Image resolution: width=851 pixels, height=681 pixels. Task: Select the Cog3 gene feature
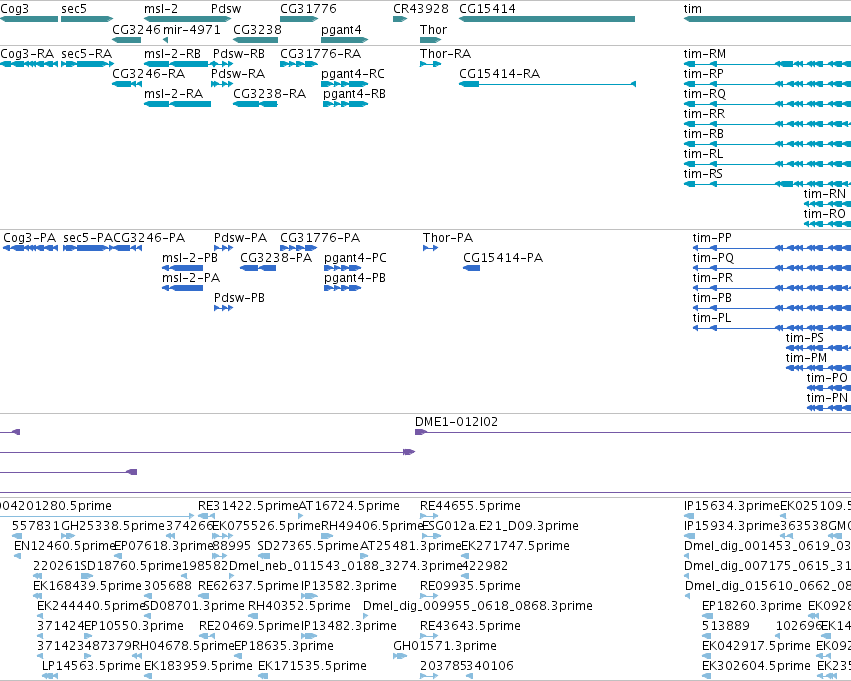[29, 19]
